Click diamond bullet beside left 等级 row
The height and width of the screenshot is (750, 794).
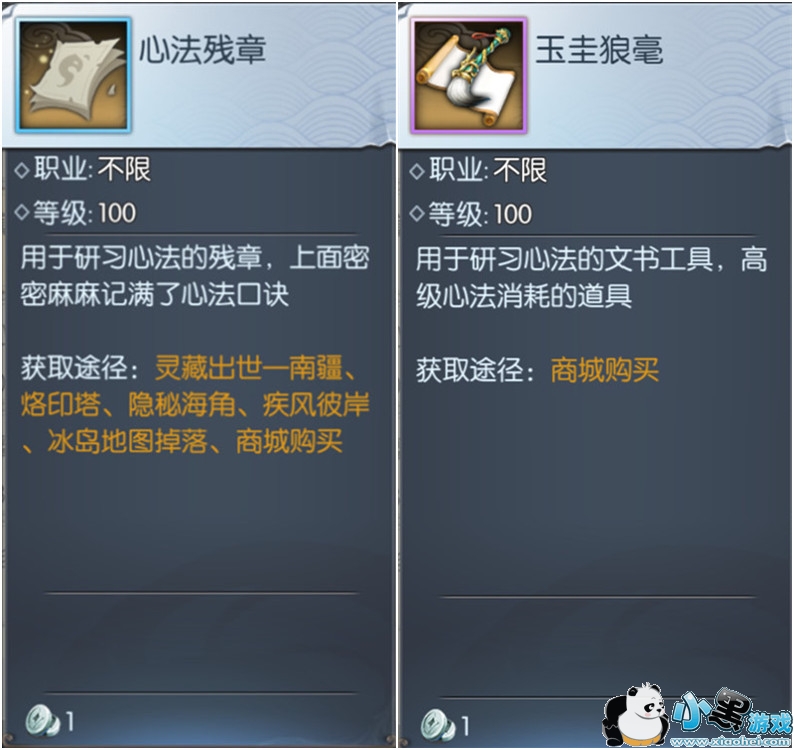point(22,212)
